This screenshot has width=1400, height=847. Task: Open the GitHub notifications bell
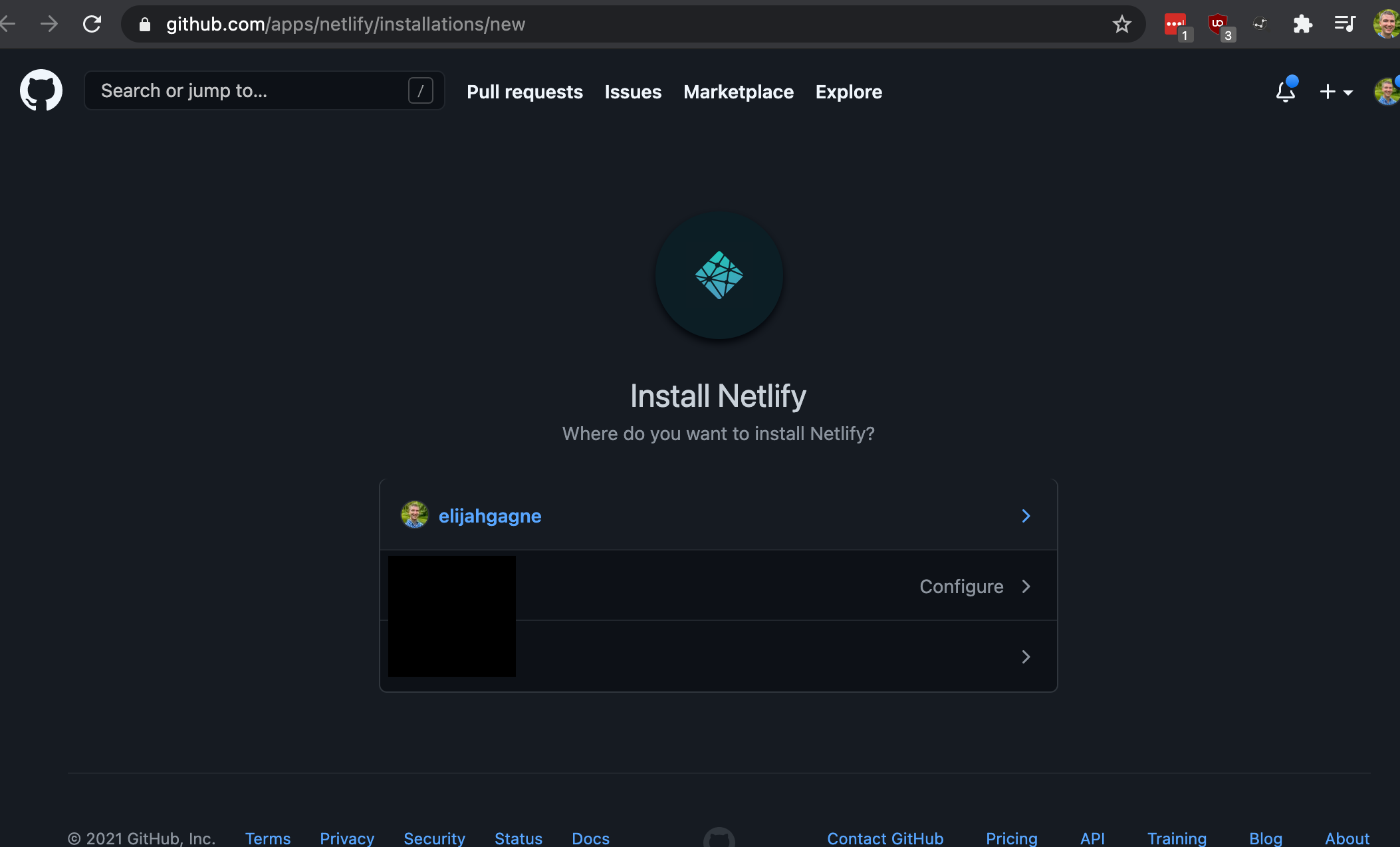click(x=1286, y=91)
